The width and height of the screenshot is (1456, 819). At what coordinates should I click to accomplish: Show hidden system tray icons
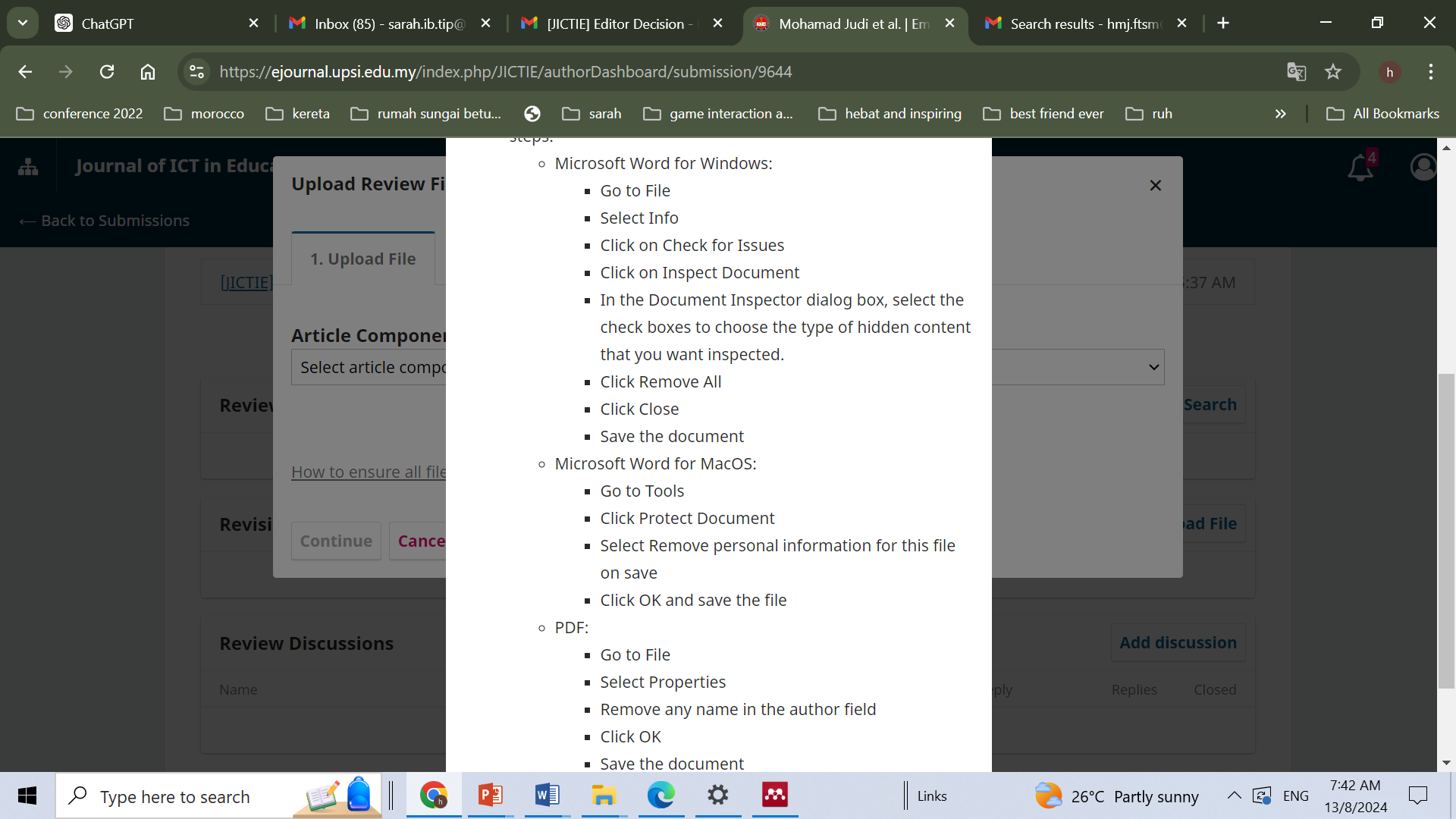coord(1234,795)
